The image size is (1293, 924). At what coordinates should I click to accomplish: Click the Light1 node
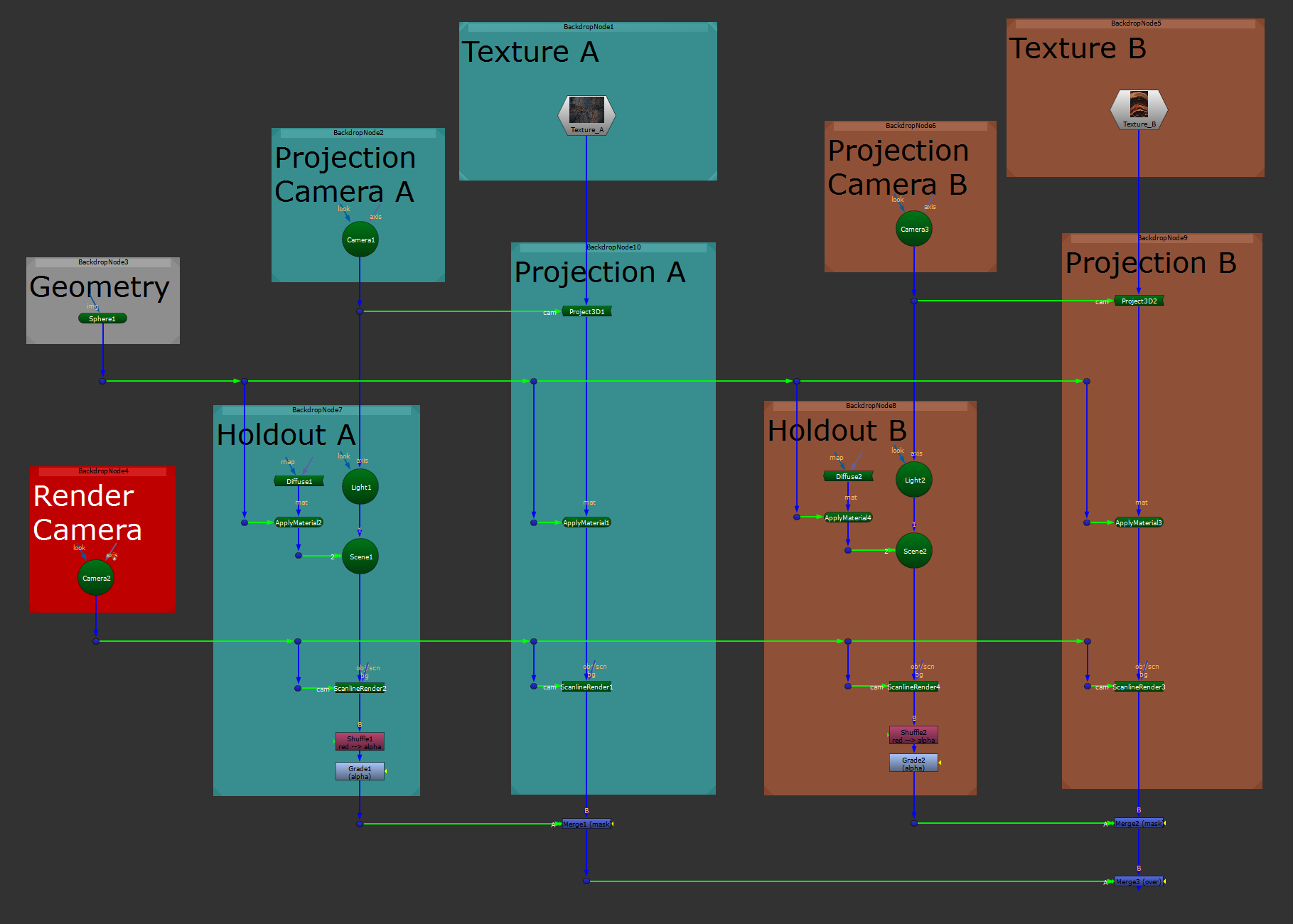(360, 487)
